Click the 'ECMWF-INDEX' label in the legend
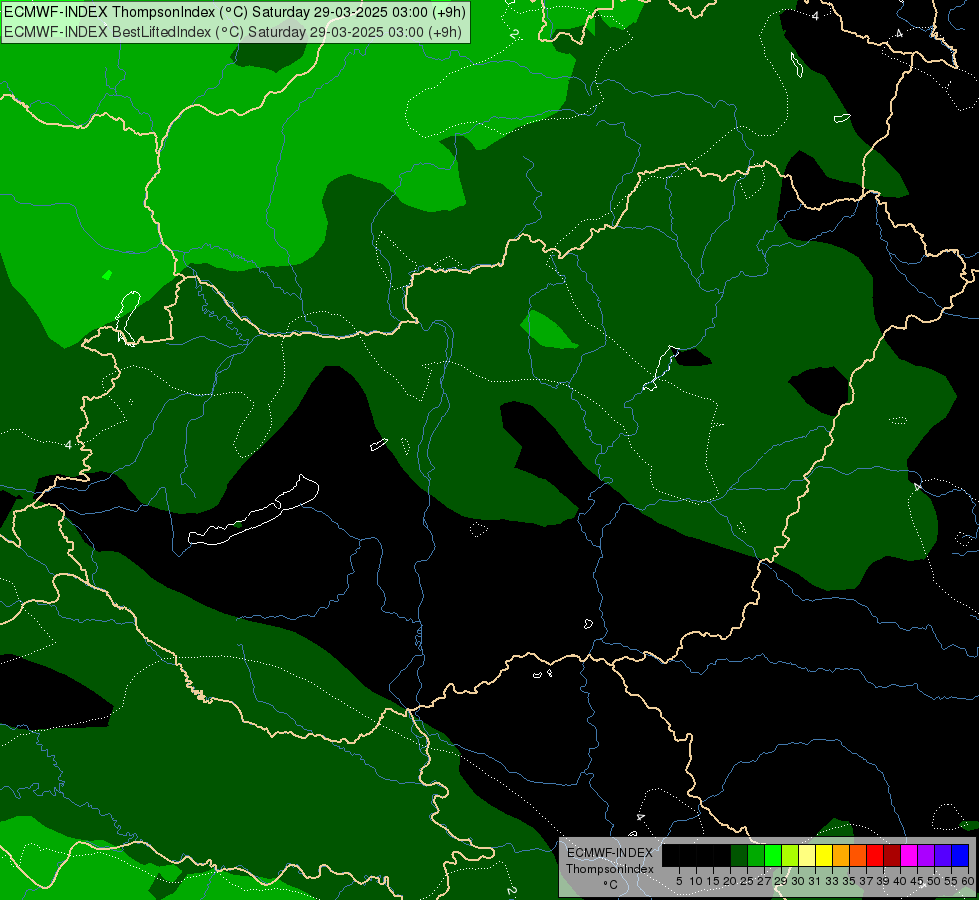Image resolution: width=979 pixels, height=900 pixels. point(610,853)
